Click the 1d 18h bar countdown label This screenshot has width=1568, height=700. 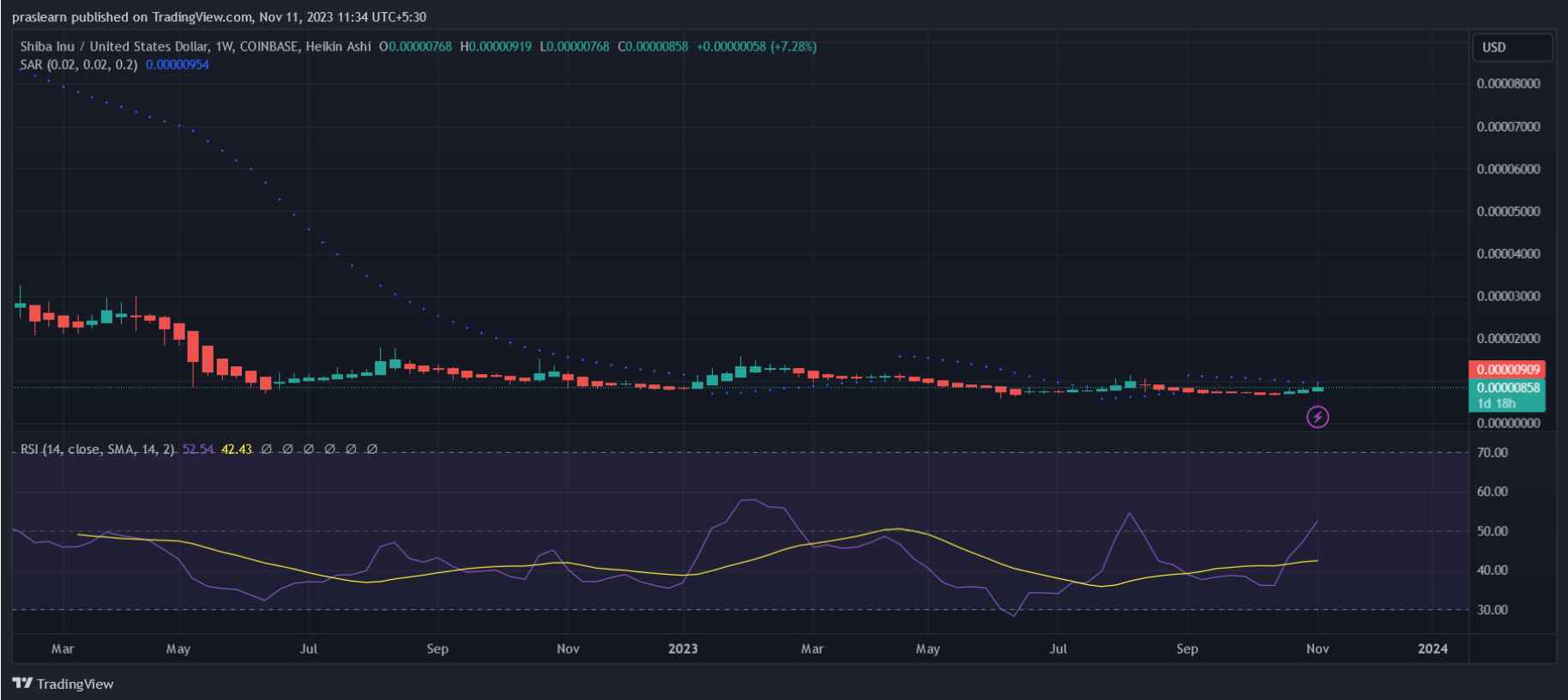coord(1496,403)
